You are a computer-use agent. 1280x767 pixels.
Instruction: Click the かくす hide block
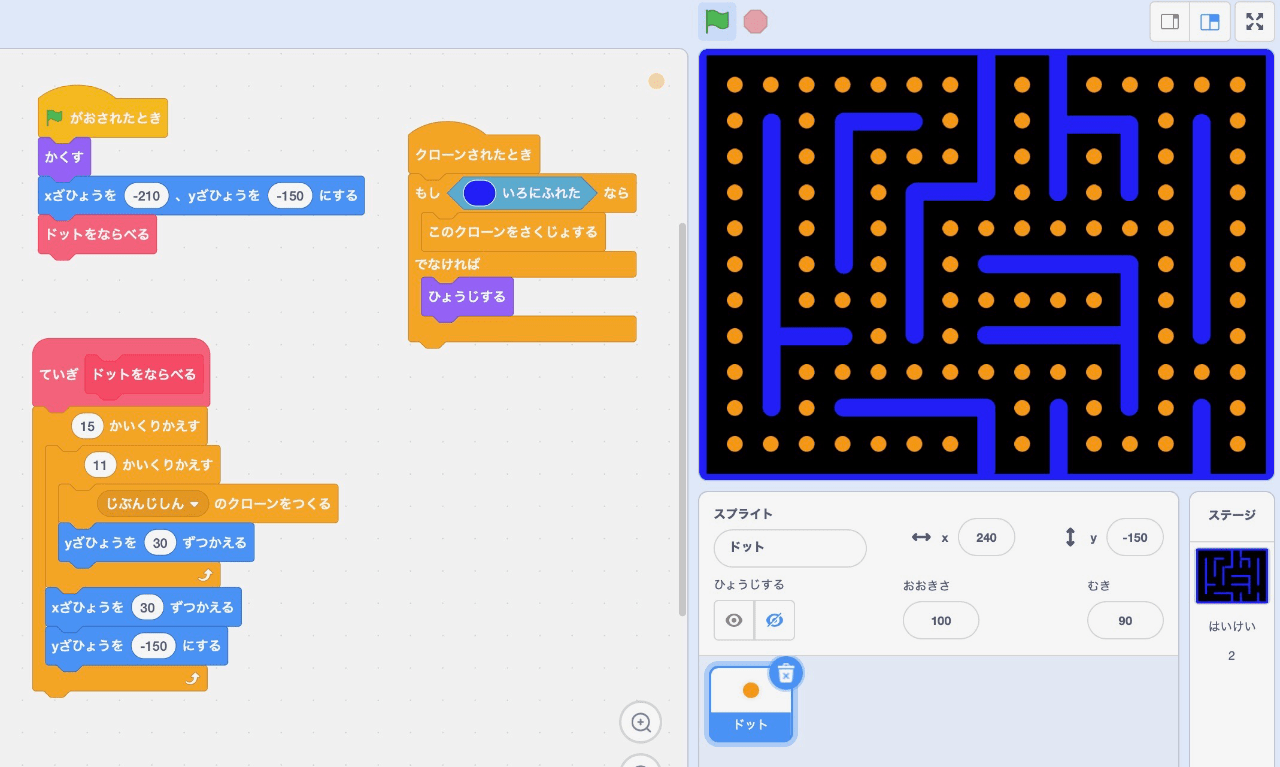(64, 156)
